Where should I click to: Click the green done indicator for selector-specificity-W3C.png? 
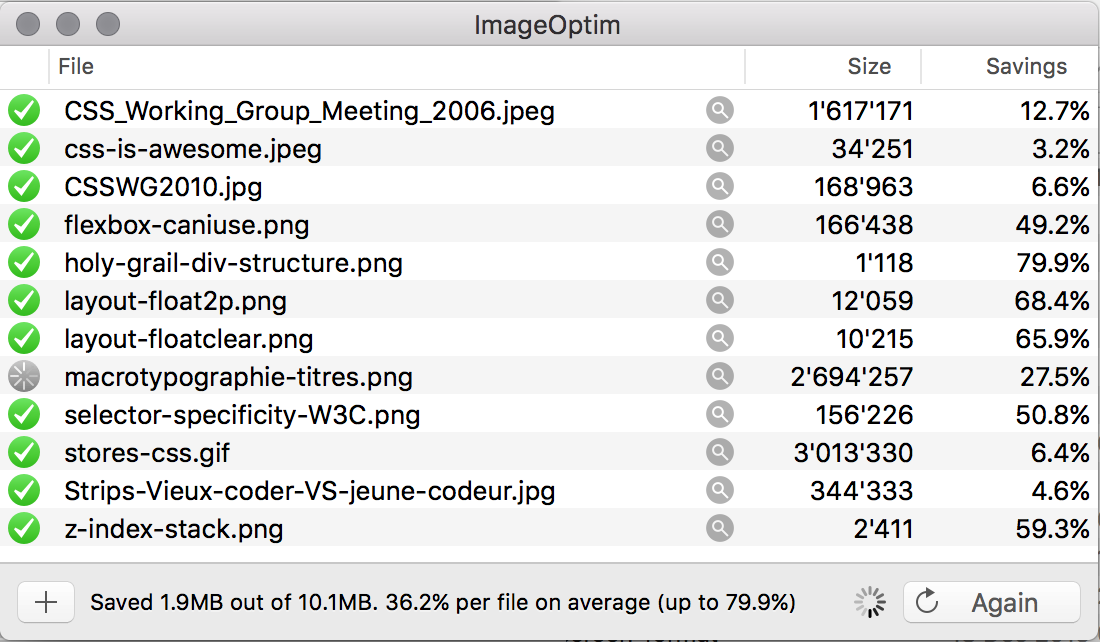(23, 414)
